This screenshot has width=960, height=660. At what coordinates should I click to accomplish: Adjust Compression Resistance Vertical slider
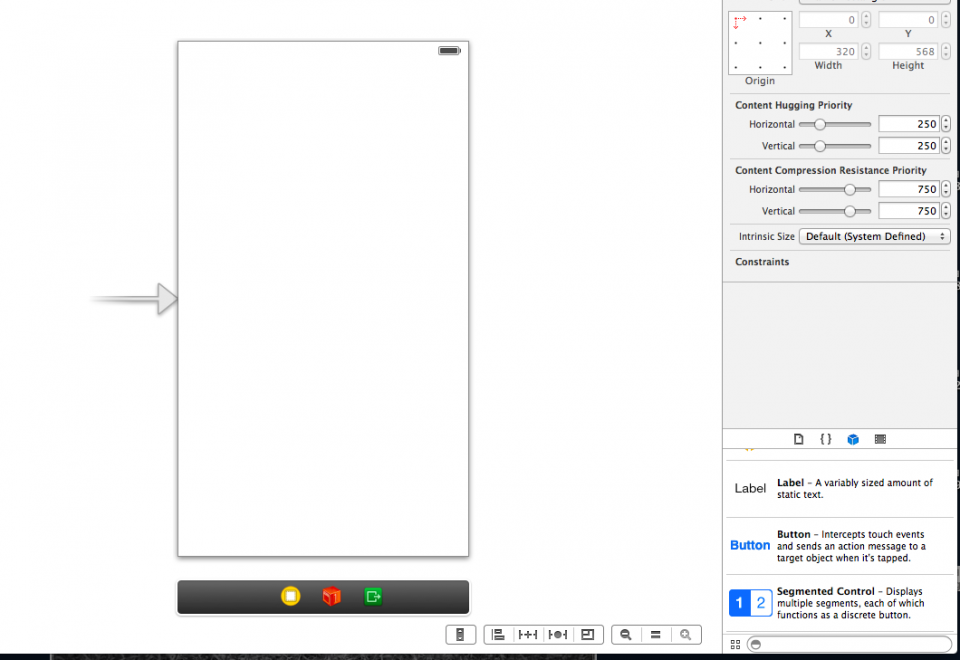[x=834, y=211]
